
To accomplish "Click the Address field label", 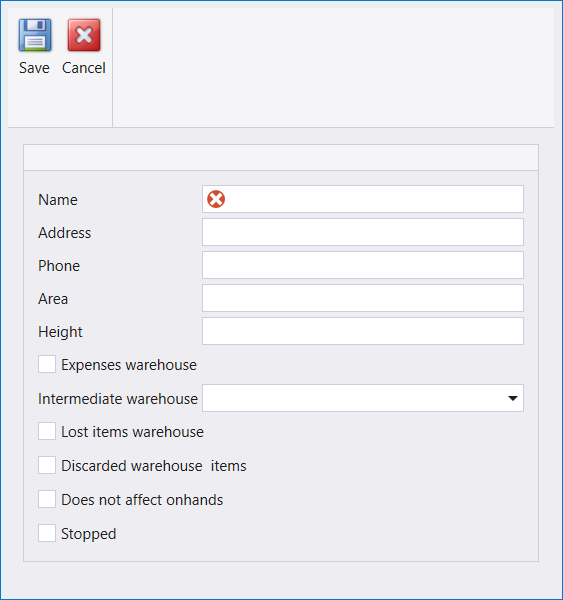I will coord(65,233).
